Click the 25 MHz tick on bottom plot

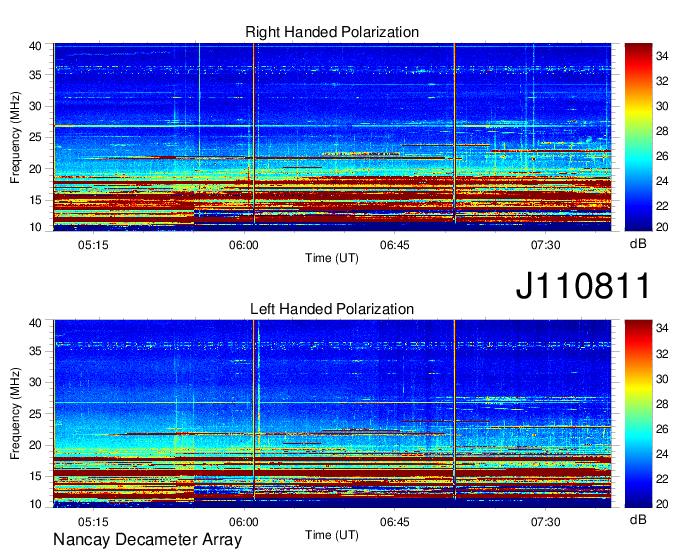tap(36, 414)
